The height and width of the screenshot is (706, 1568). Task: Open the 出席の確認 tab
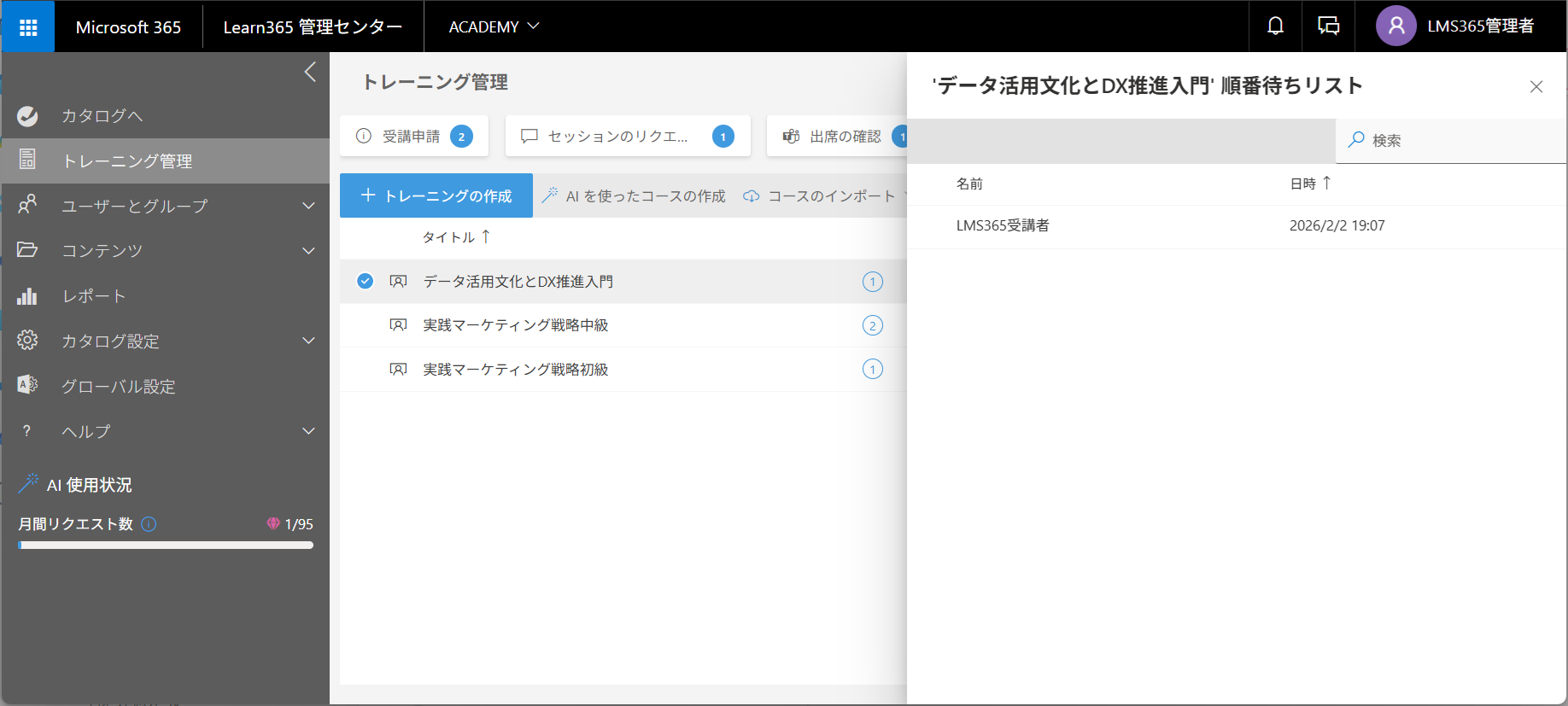[x=837, y=136]
